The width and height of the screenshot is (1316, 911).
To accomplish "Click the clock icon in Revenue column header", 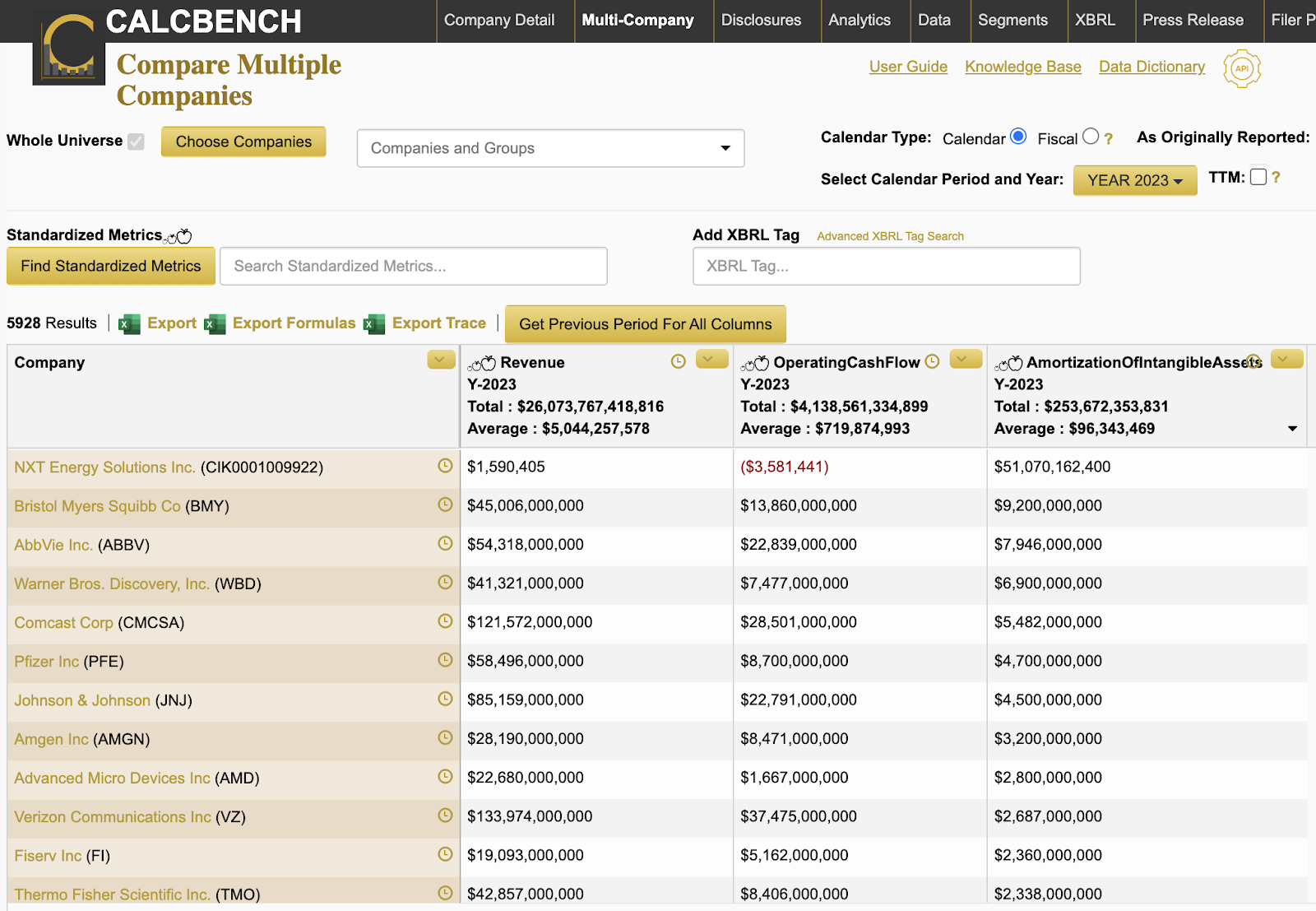I will coord(679,361).
